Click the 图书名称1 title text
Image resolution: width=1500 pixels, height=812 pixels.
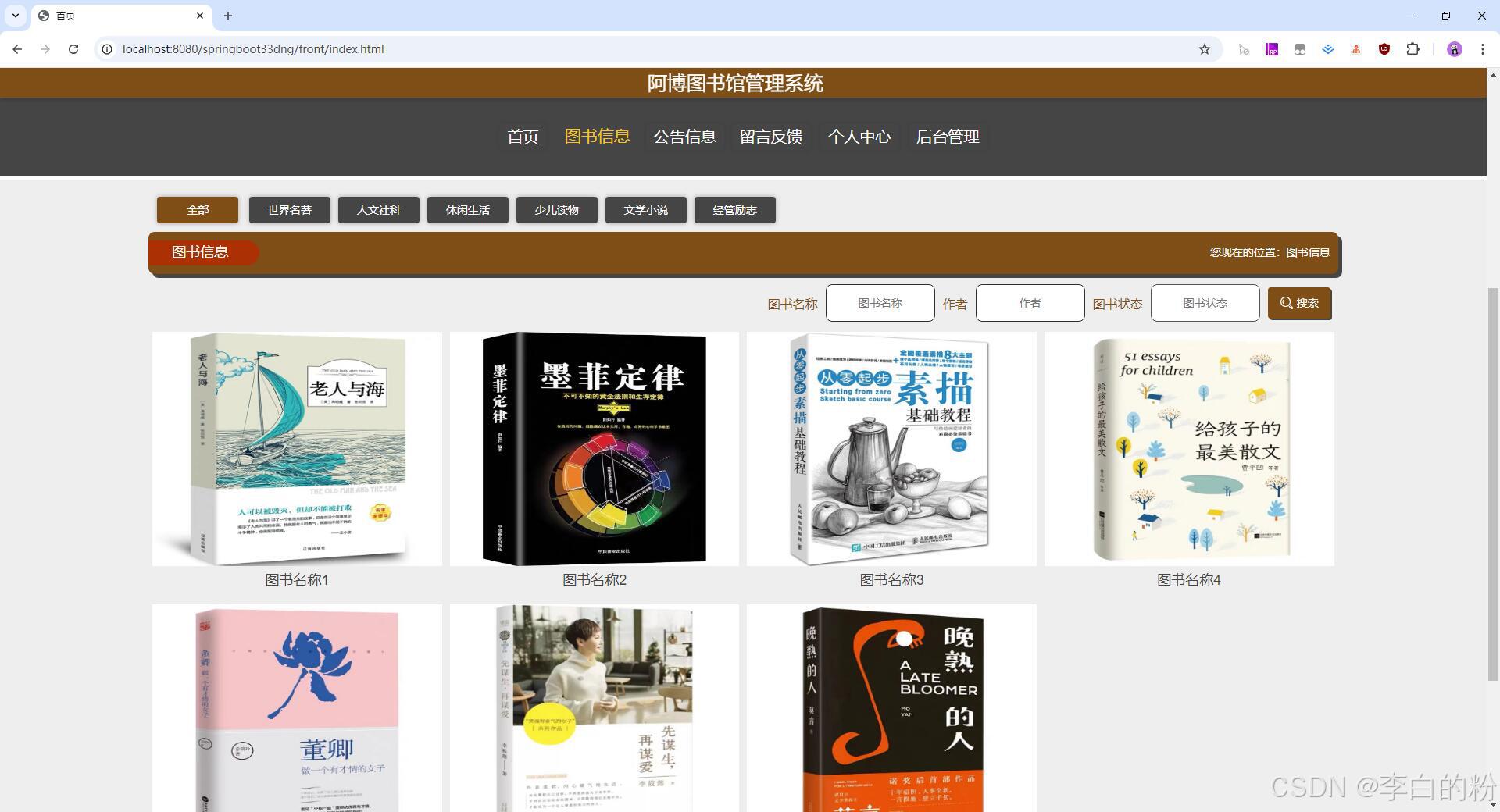pyautogui.click(x=297, y=580)
